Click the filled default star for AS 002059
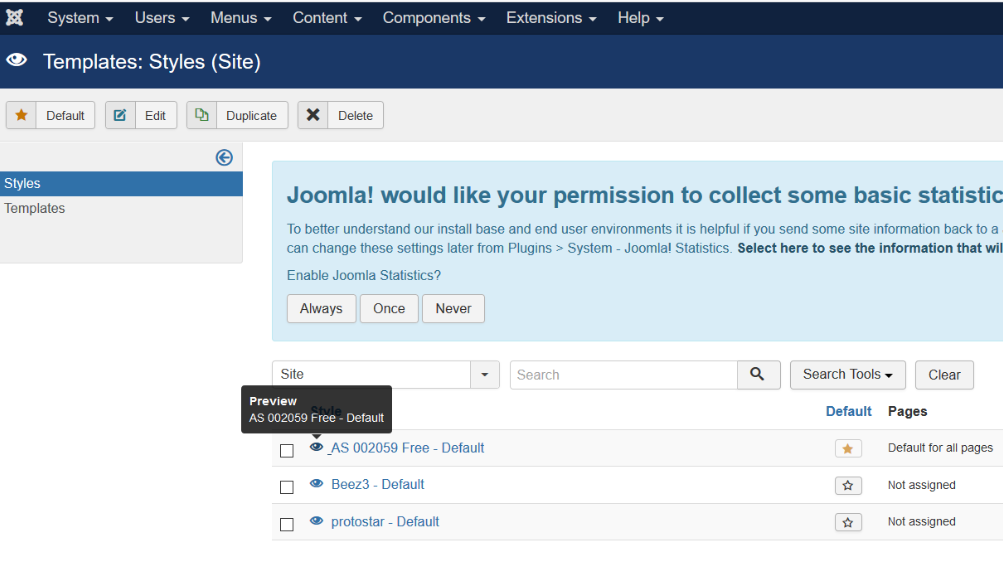Image resolution: width=1003 pixels, height=564 pixels. coord(848,449)
